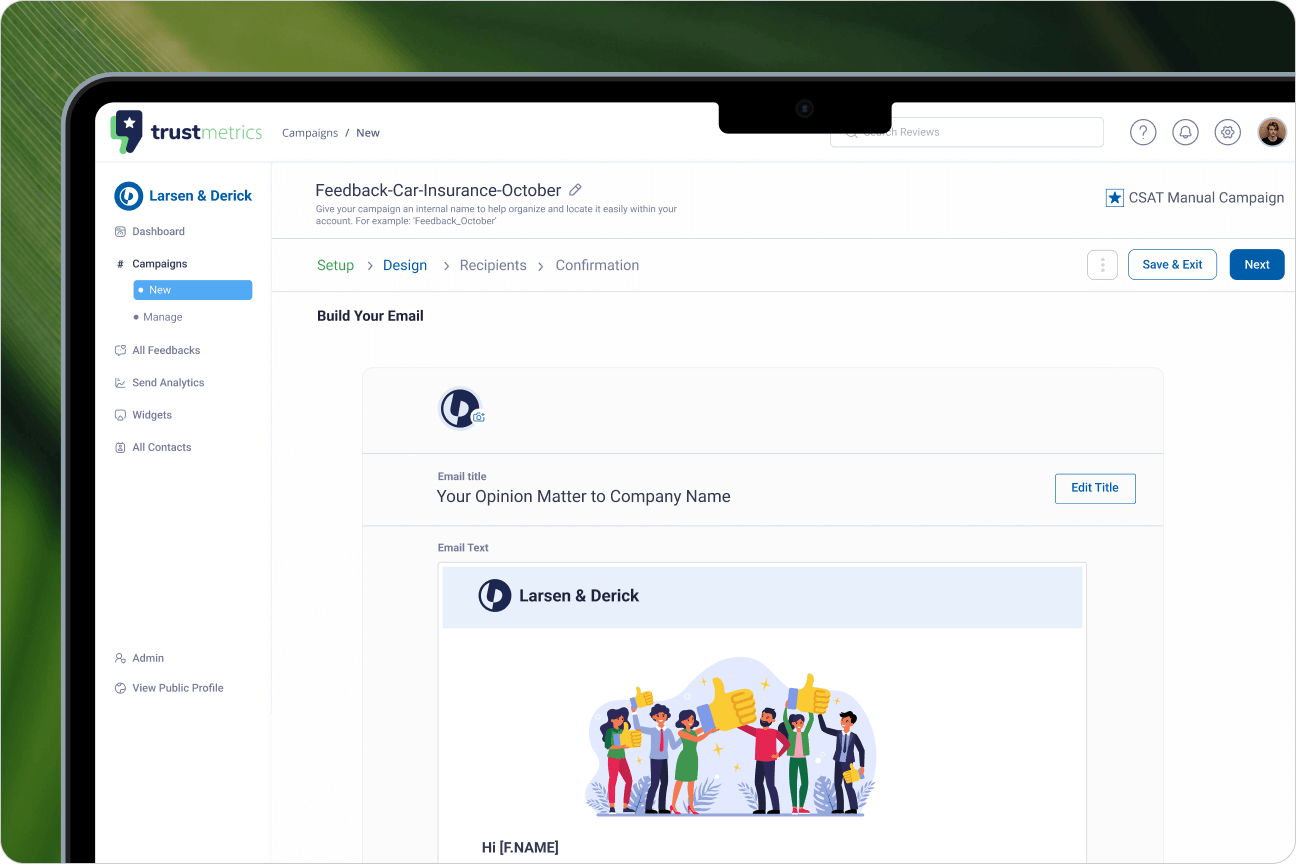Click the email title text Your Opinion Matter

[x=584, y=497]
